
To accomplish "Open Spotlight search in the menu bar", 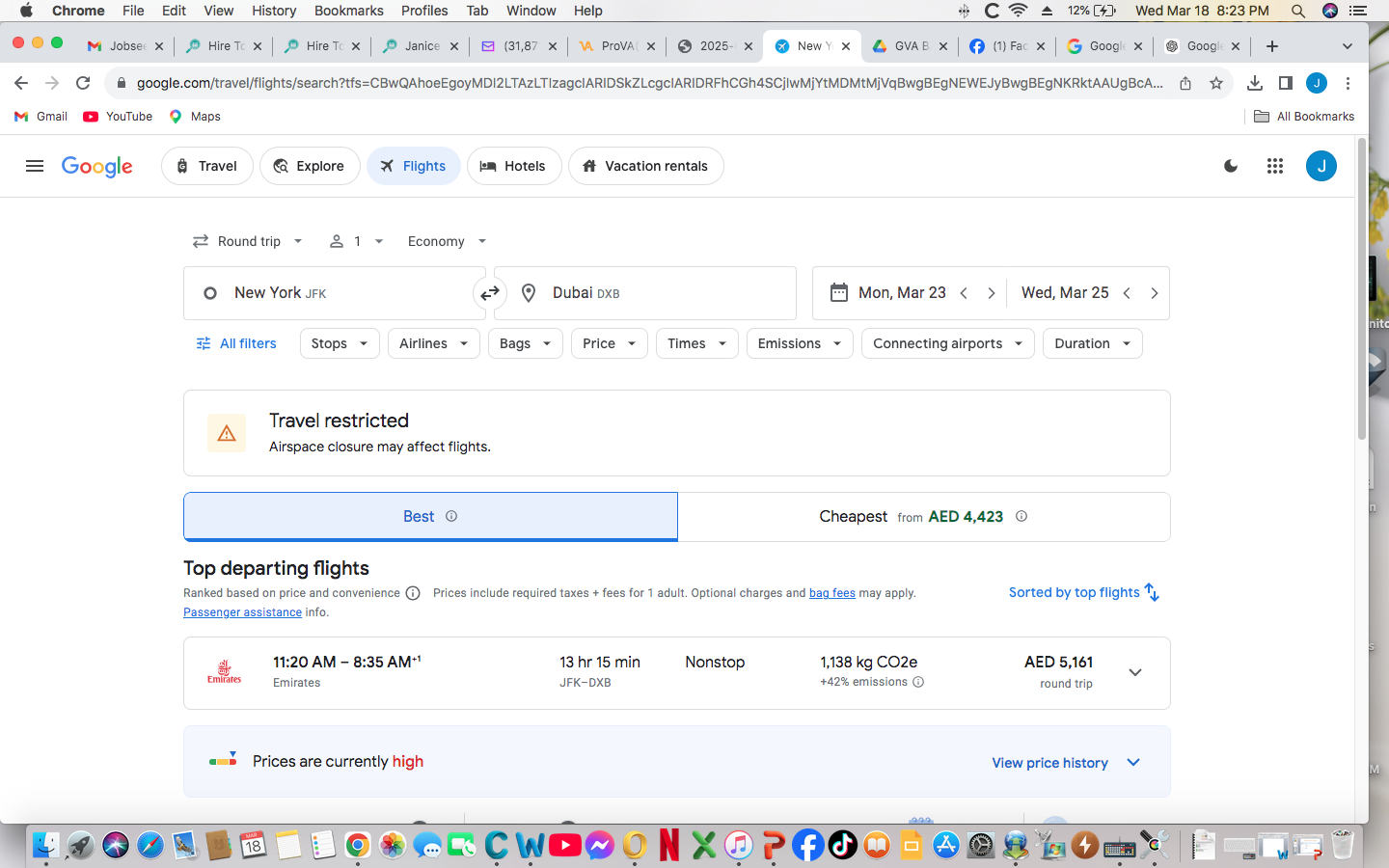I will click(x=1298, y=11).
